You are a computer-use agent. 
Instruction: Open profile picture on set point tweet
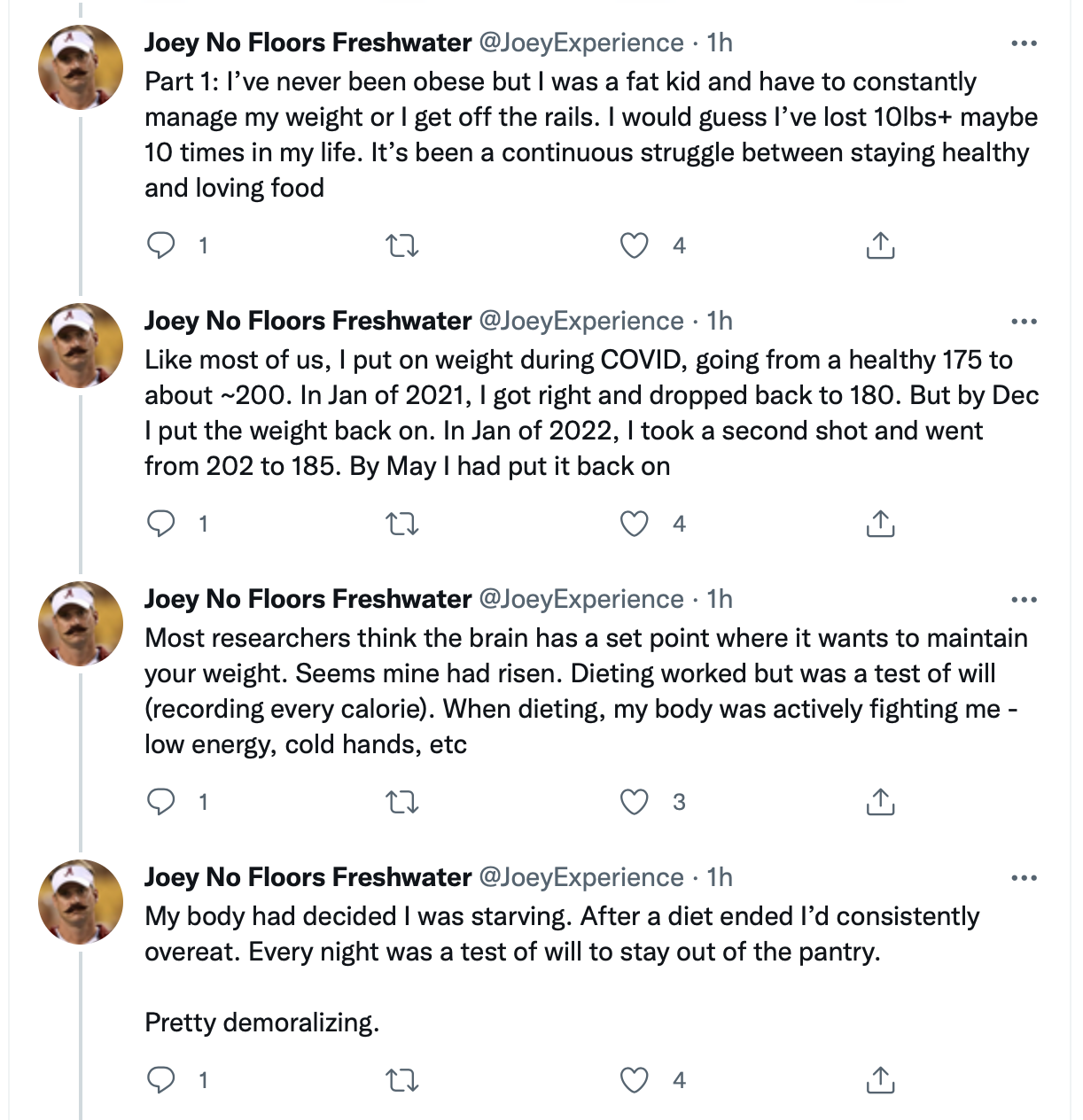[x=81, y=624]
